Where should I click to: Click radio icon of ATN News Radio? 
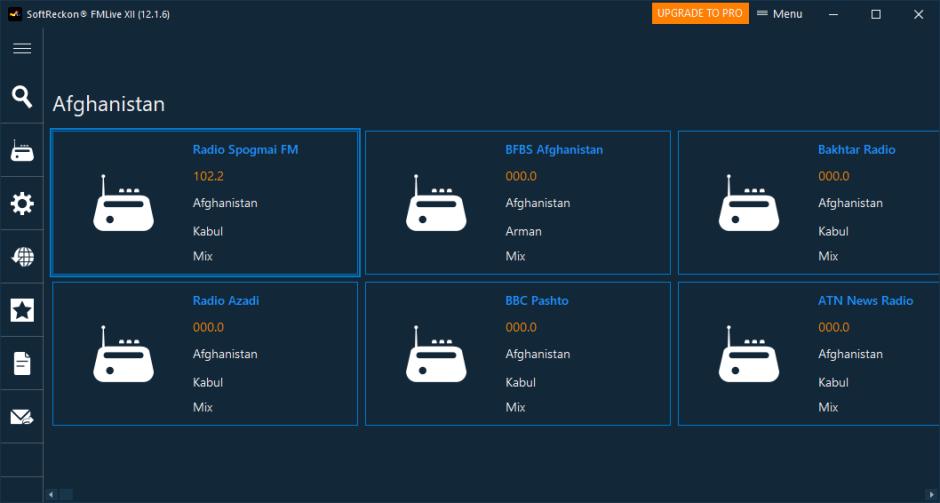tap(749, 354)
